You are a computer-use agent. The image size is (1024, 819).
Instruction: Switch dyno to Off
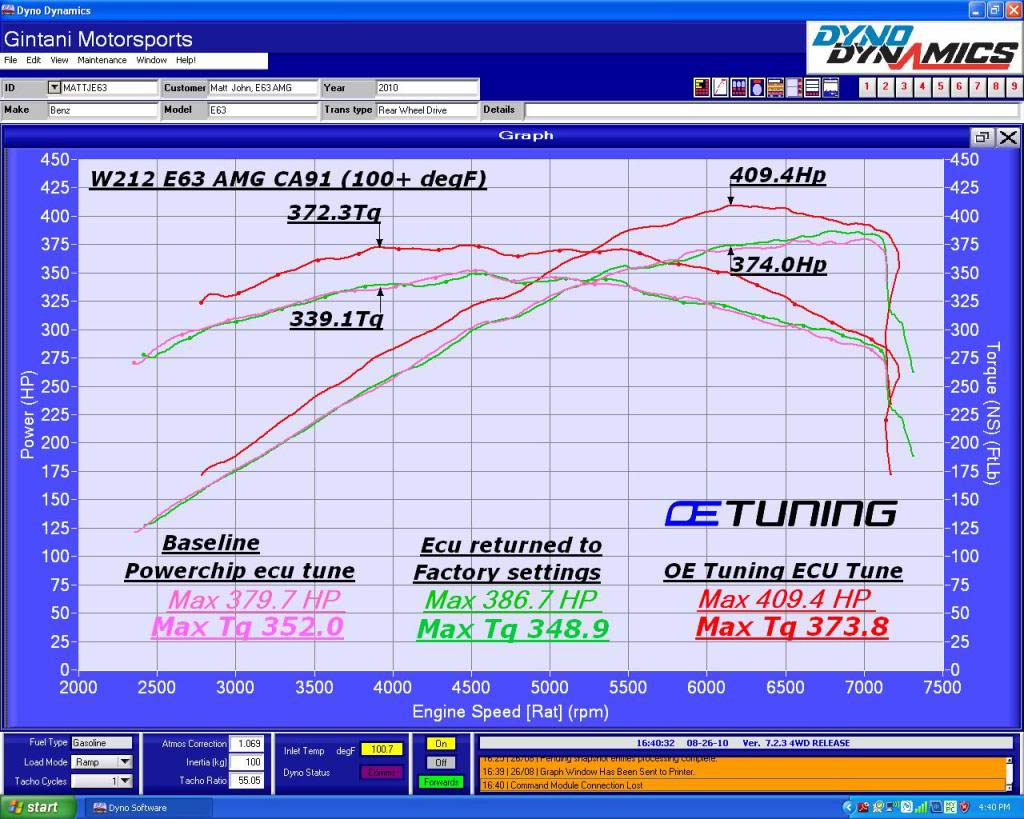click(x=440, y=763)
